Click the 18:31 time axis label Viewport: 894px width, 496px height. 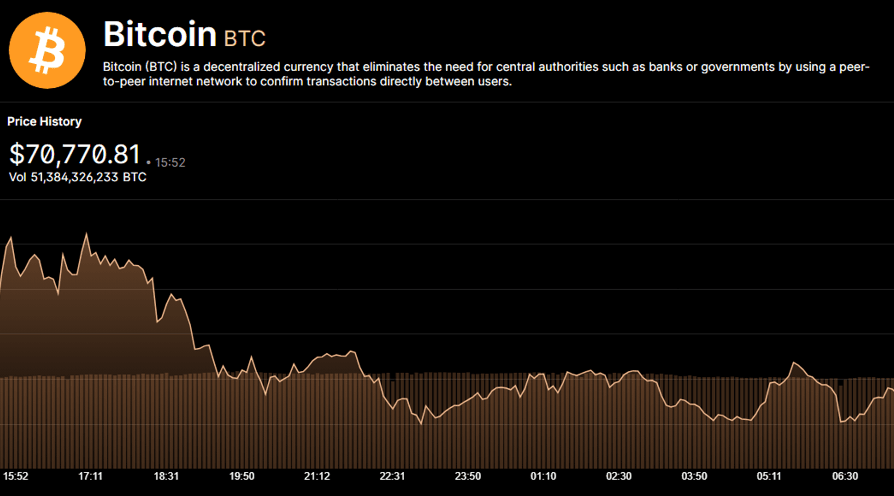[x=166, y=476]
